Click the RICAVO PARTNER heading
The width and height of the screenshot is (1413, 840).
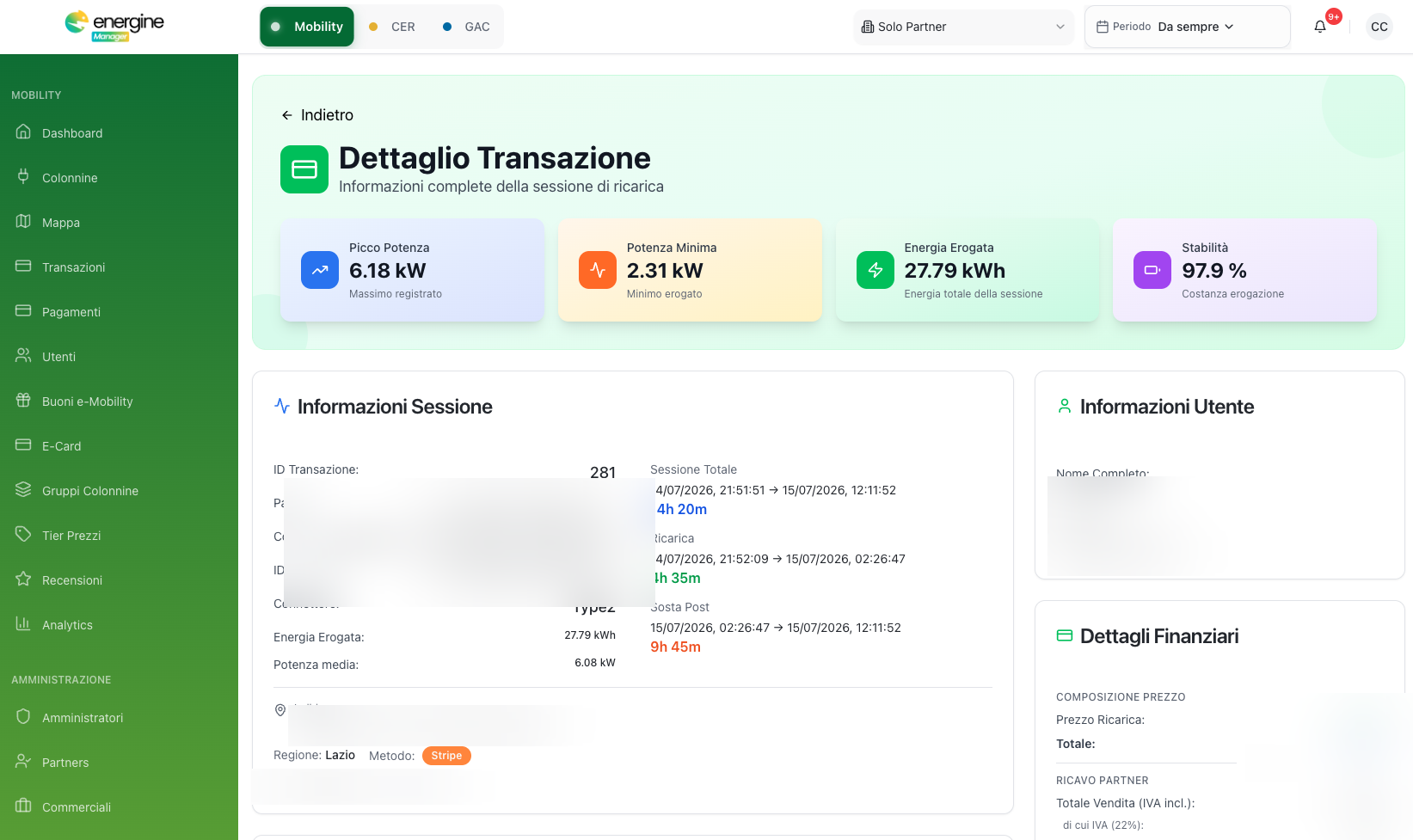coord(1102,781)
